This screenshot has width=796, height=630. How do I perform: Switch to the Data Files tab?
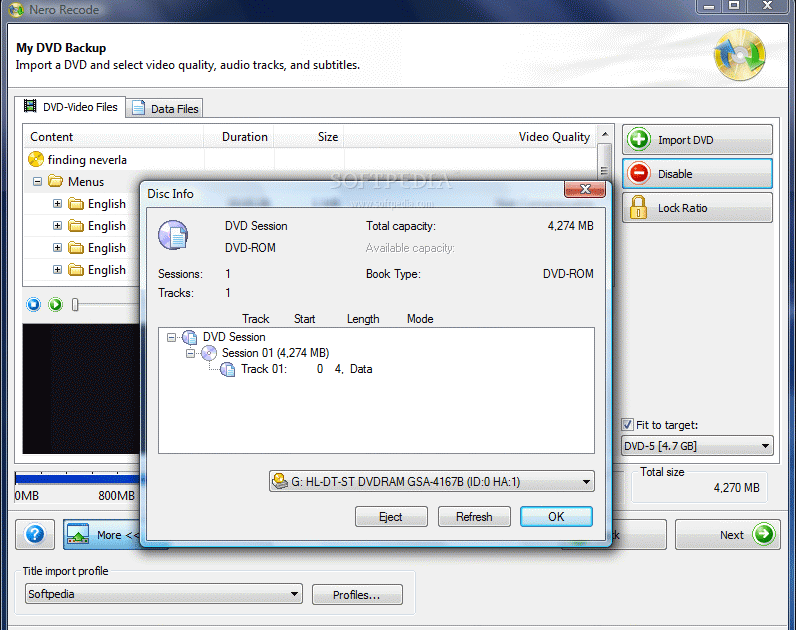(164, 108)
